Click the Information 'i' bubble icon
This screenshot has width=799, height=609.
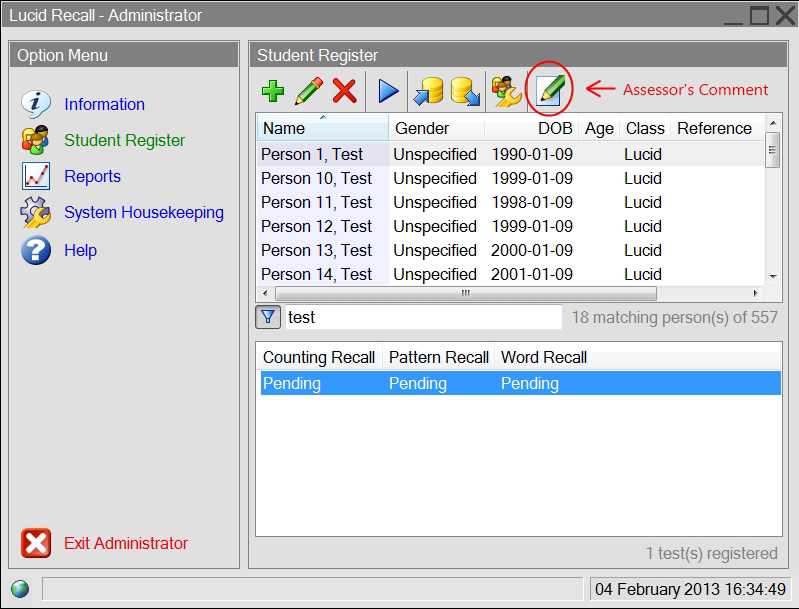click(36, 104)
